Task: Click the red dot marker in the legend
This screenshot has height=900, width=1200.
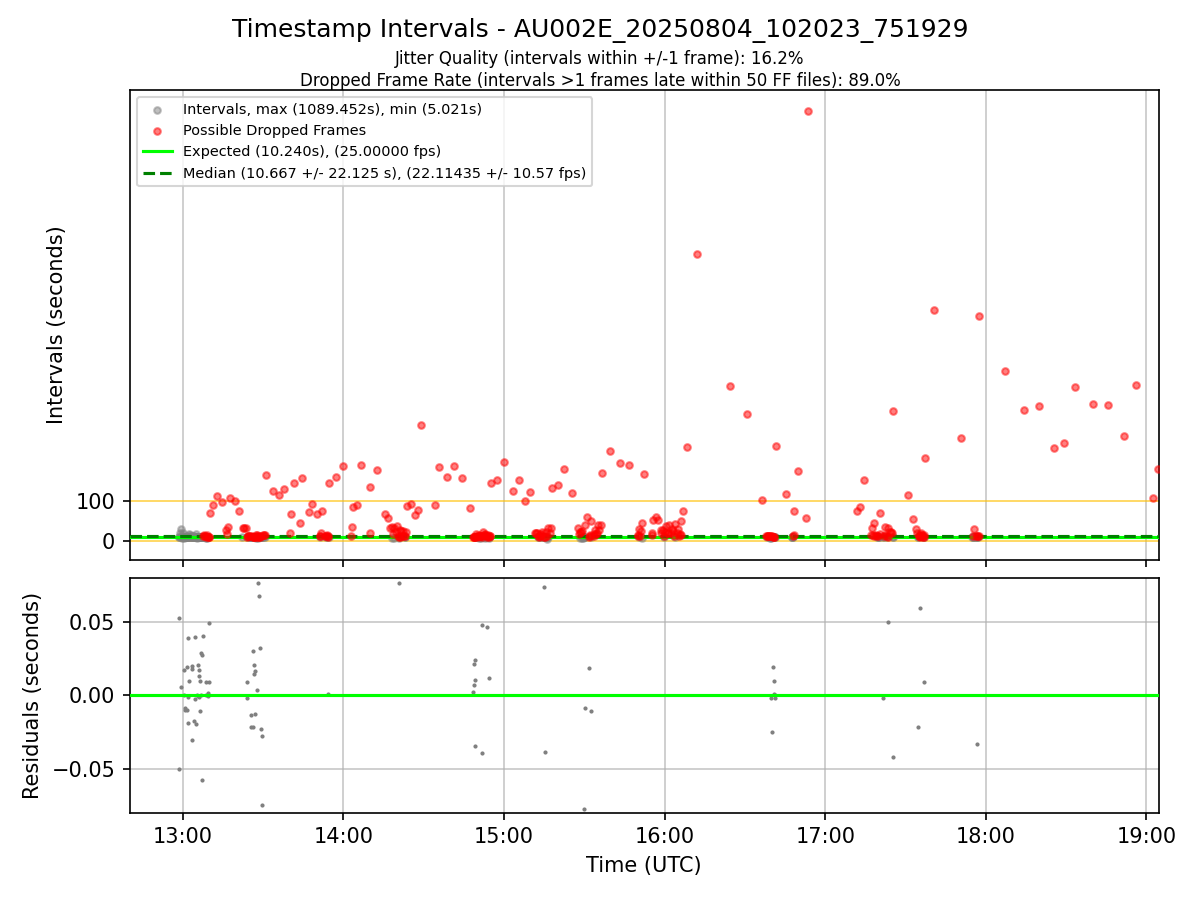Action: coord(157,130)
